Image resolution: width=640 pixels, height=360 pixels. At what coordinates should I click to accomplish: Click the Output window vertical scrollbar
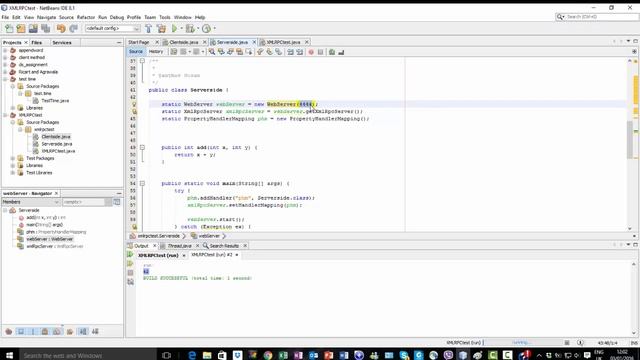coord(634,298)
